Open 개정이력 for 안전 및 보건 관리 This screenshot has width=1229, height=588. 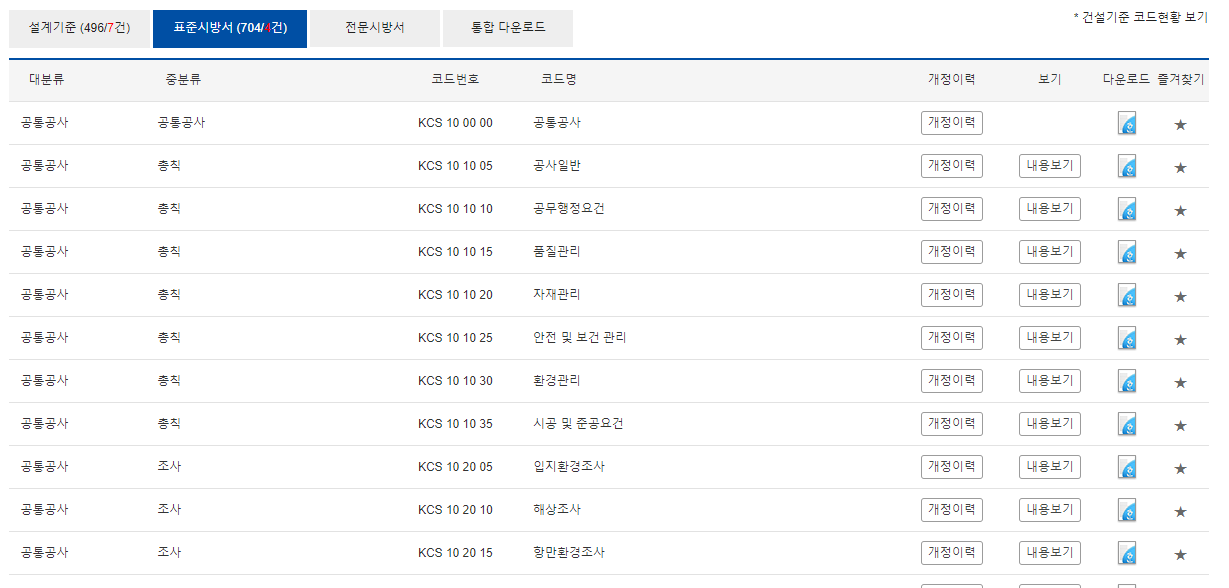click(x=952, y=338)
